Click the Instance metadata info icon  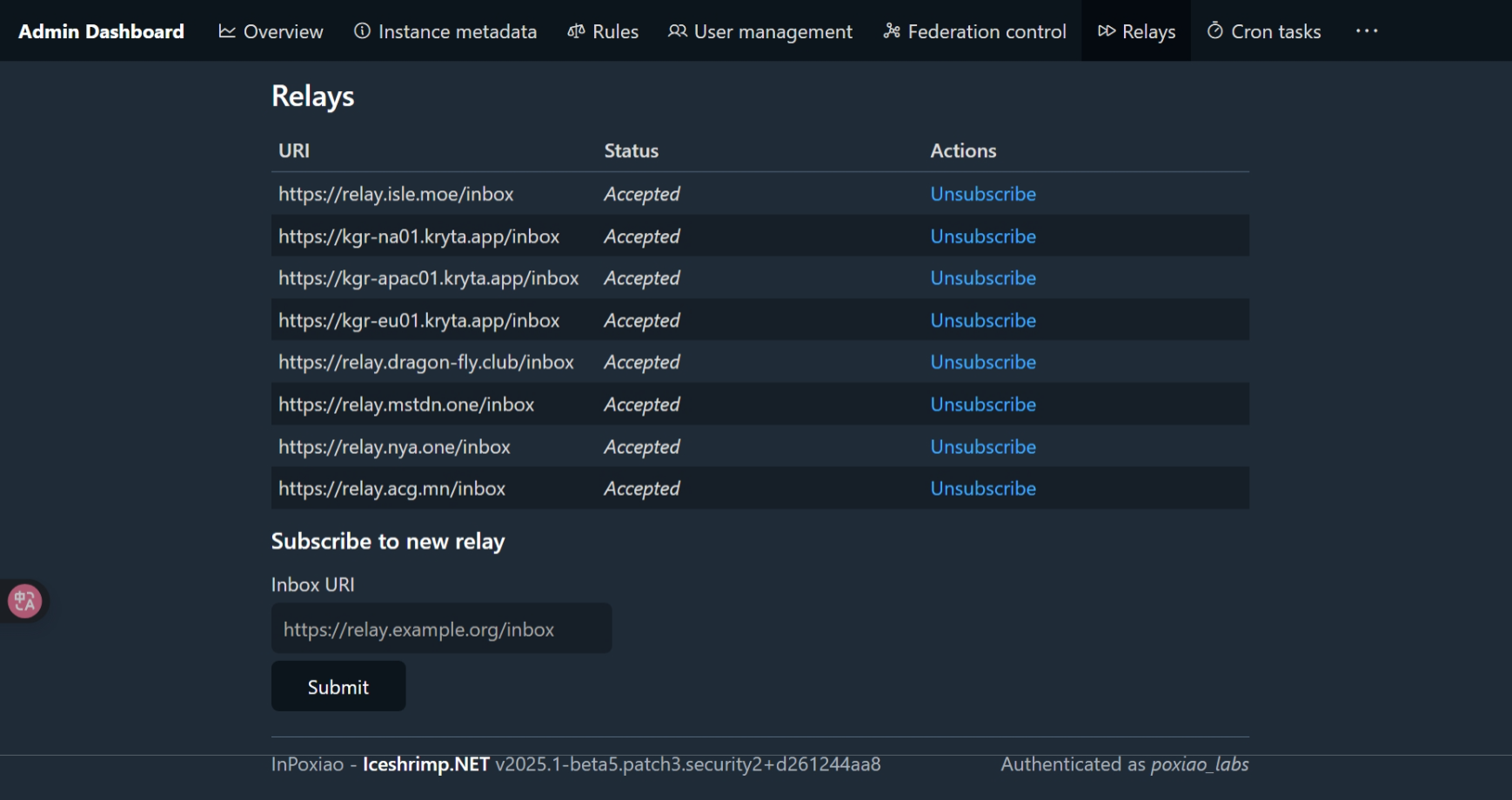[x=362, y=31]
